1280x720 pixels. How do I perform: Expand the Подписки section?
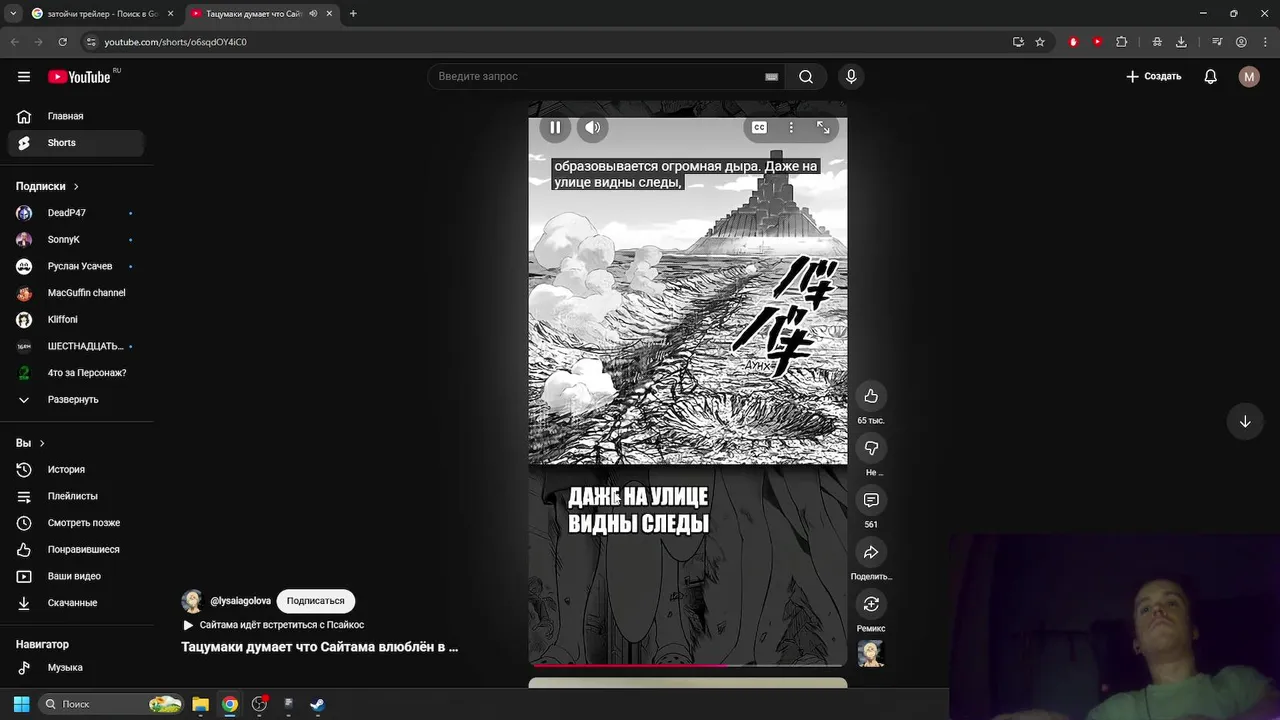pyautogui.click(x=47, y=186)
